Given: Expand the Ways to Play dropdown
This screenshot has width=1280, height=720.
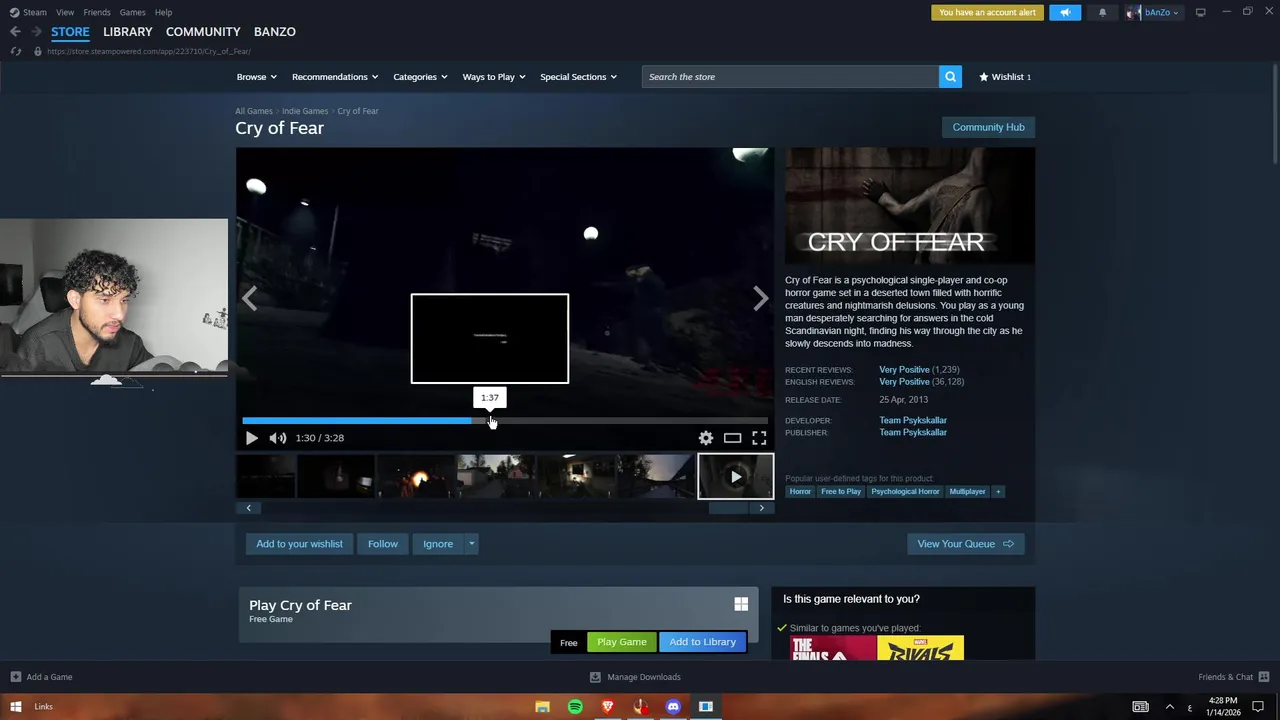Looking at the screenshot, I should tap(494, 77).
